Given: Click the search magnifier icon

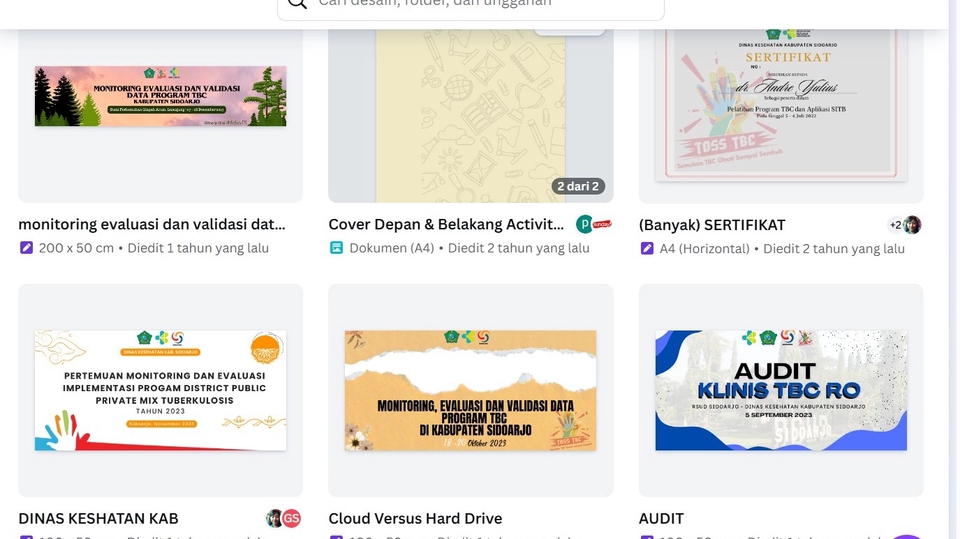Looking at the screenshot, I should 297,3.
